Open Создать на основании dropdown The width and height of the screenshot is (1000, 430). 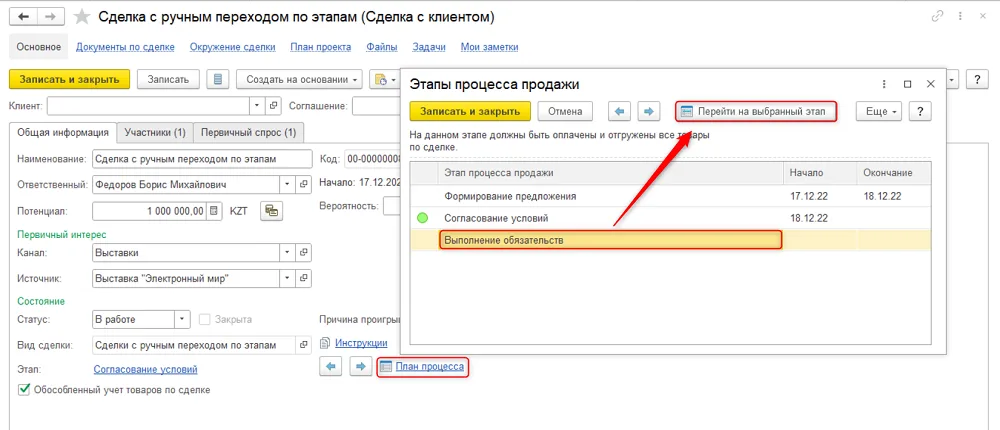(300, 79)
